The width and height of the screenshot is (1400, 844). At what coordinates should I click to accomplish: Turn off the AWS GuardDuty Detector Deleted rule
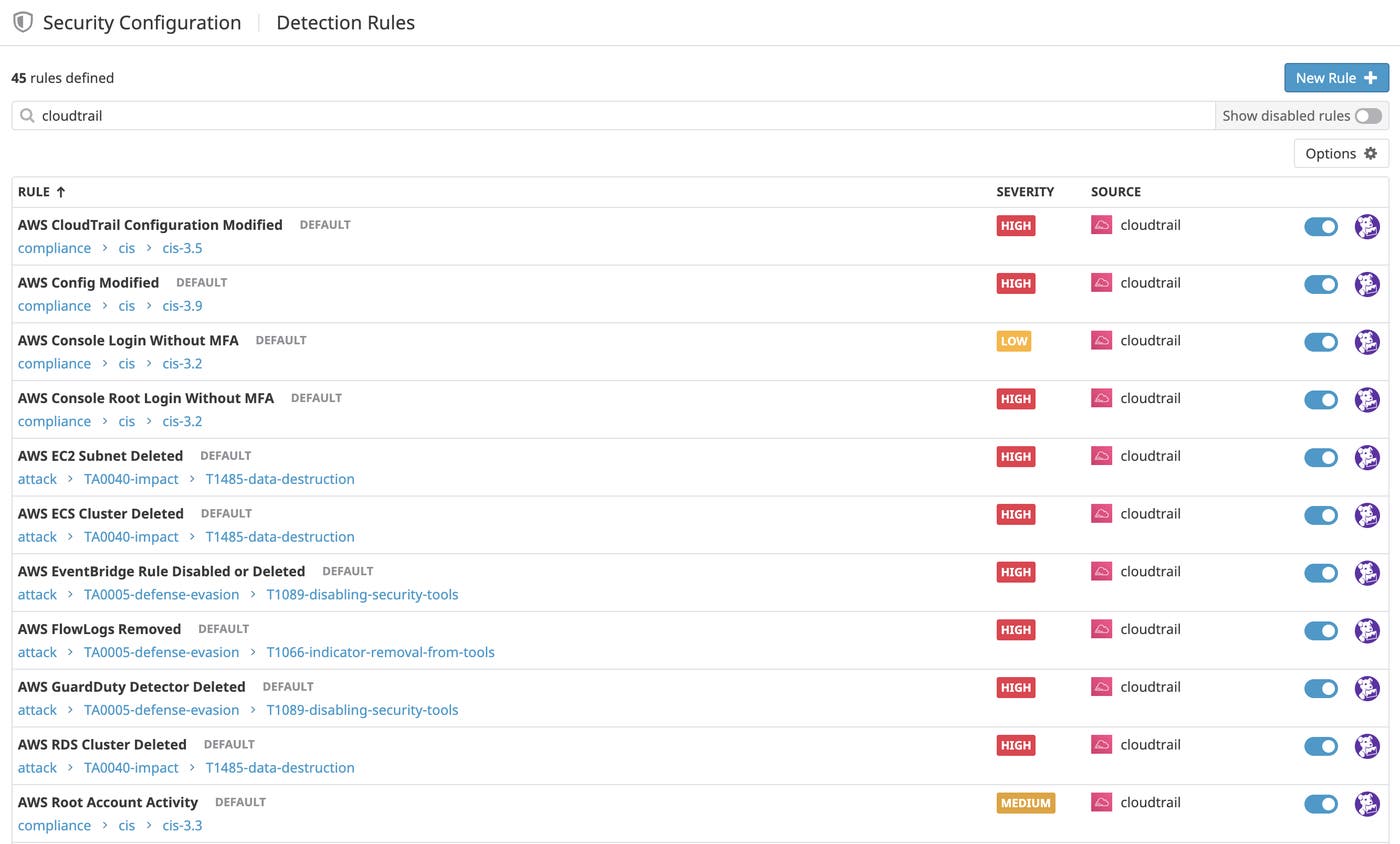click(x=1320, y=688)
